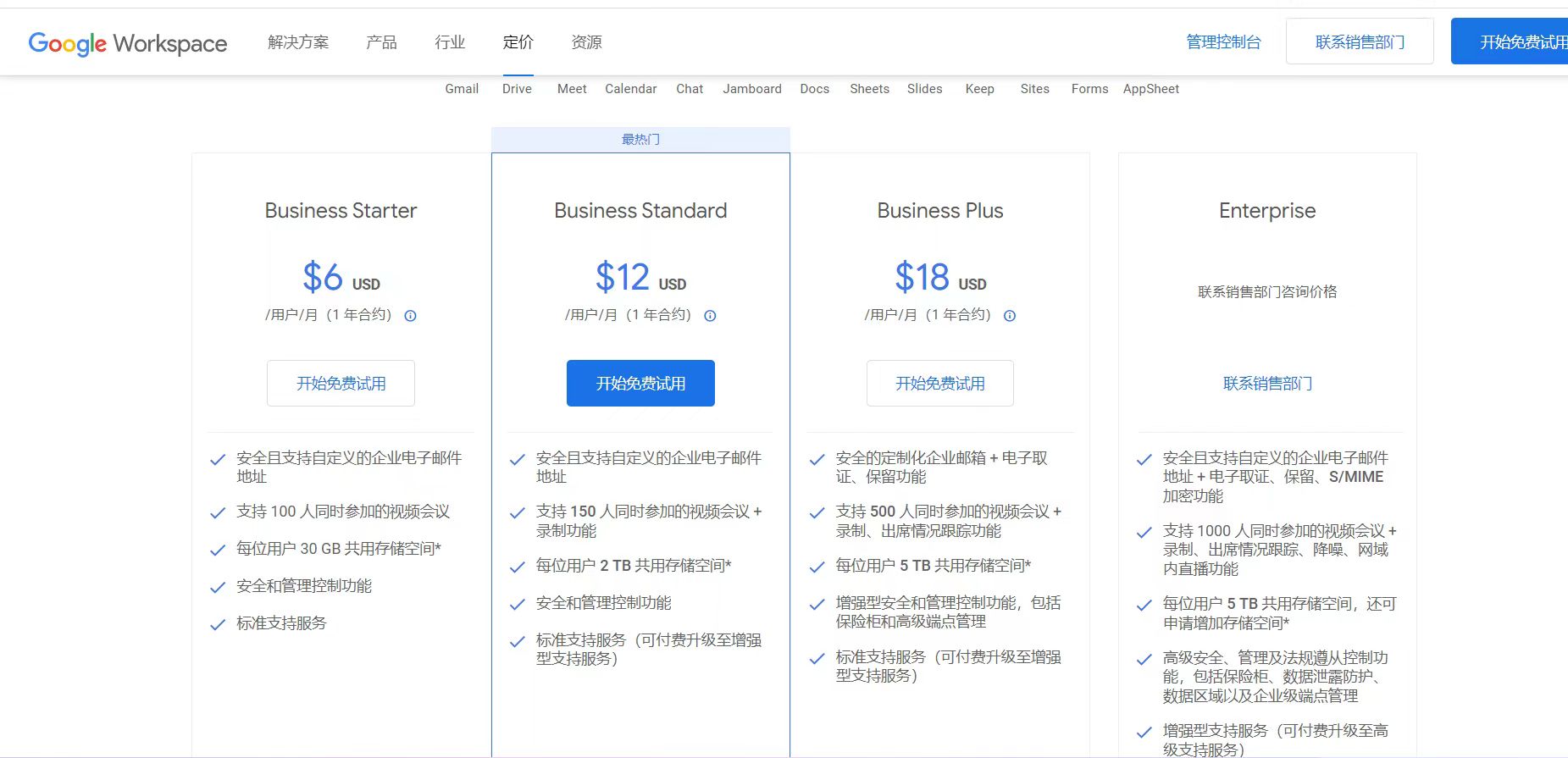1568x758 pixels.
Task: Open Chat product link
Action: tap(690, 89)
